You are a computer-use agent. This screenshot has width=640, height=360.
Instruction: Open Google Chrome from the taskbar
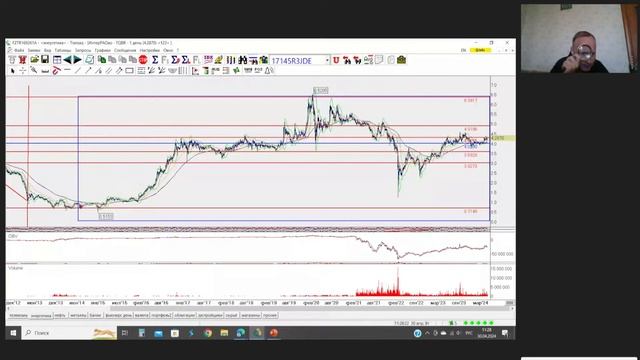[208, 333]
